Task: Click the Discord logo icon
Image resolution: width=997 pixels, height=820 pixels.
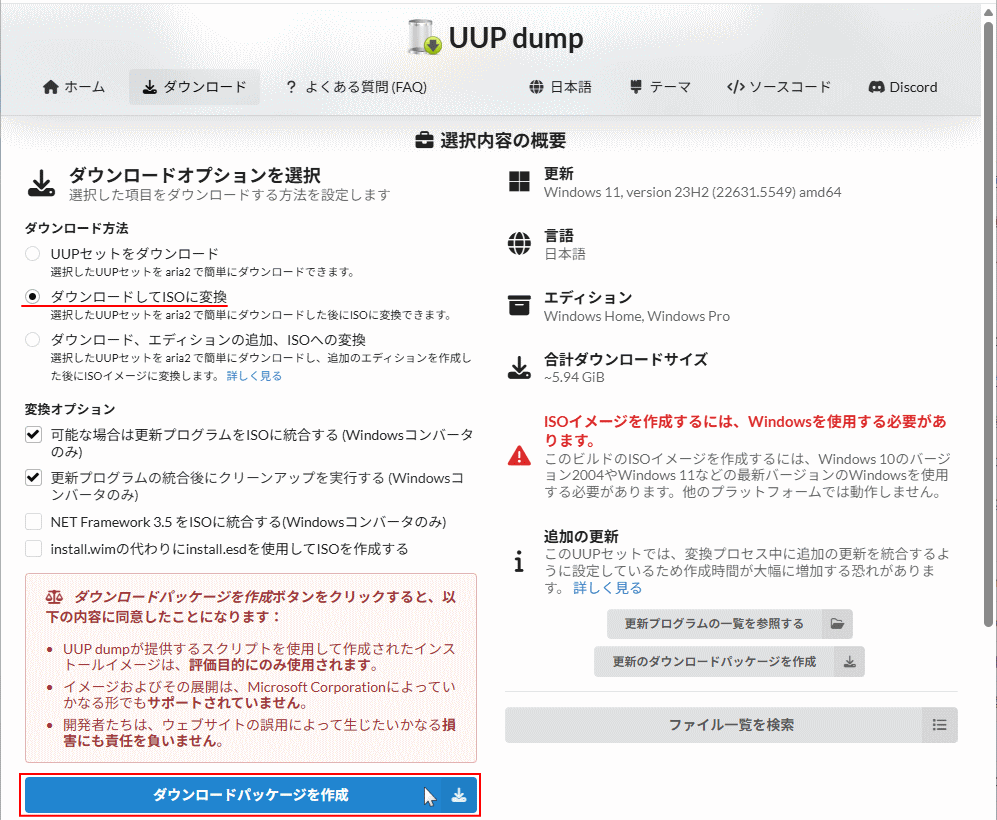Action: tap(877, 87)
